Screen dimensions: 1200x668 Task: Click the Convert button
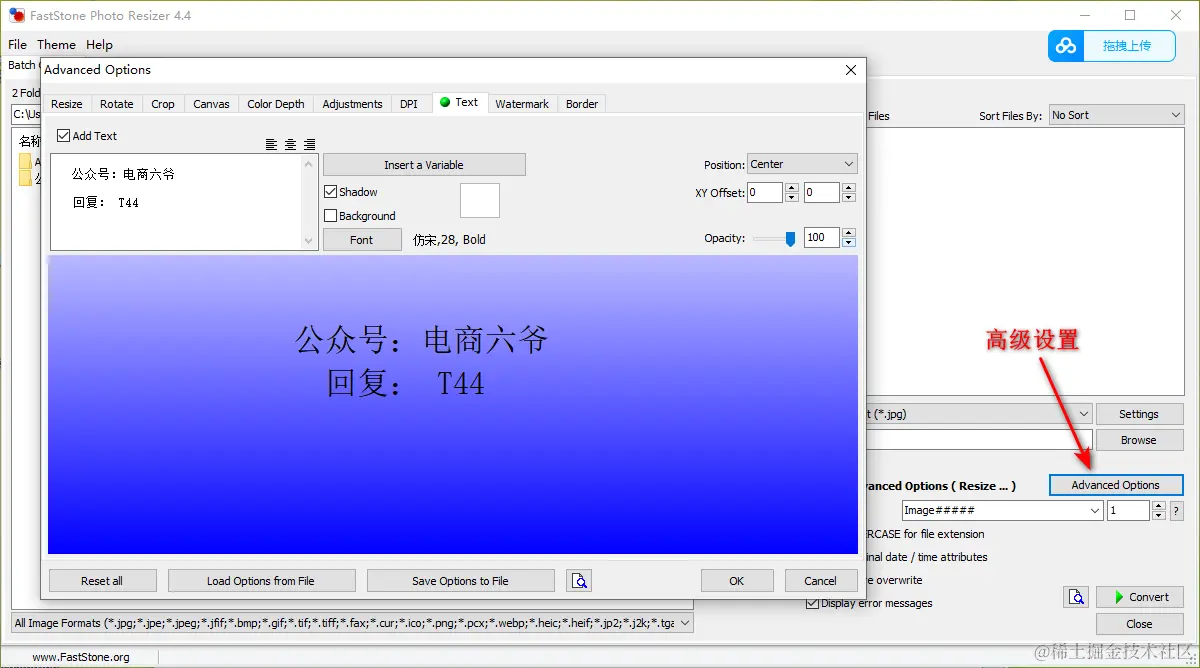coord(1140,597)
